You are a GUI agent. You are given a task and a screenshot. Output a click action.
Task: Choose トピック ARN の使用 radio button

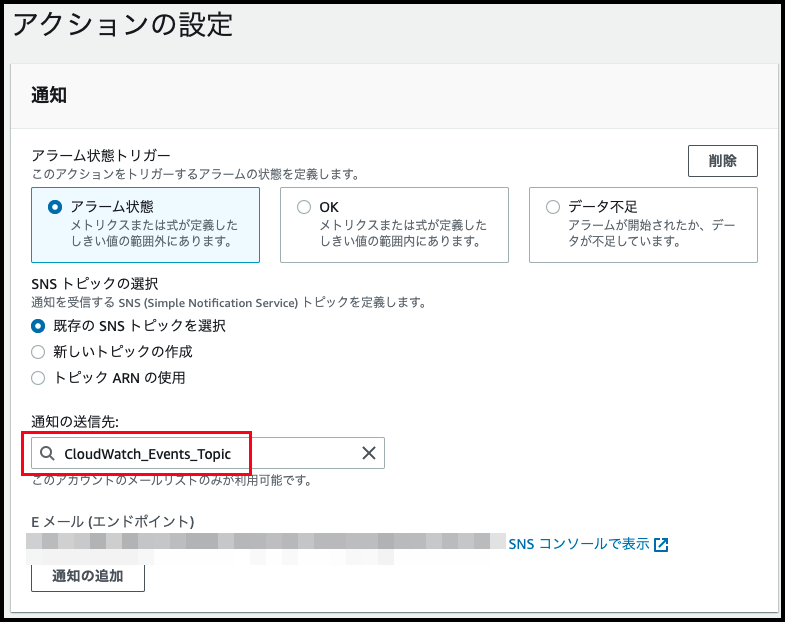click(38, 378)
